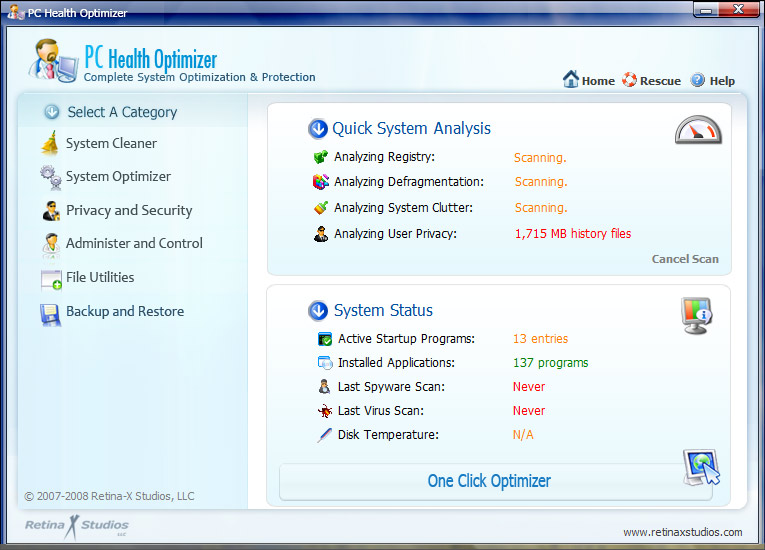Click Scanning status for System Clutter
Screen dimensions: 765x550
click(x=541, y=208)
